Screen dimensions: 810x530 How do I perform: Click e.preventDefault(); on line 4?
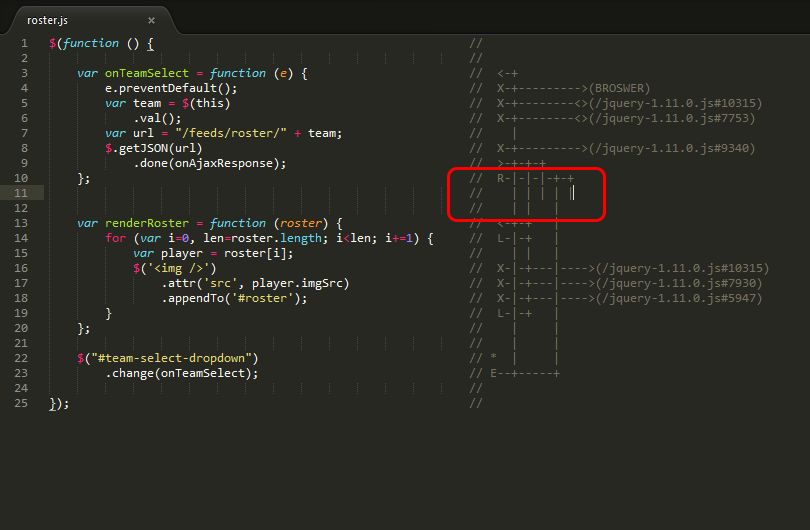(171, 88)
